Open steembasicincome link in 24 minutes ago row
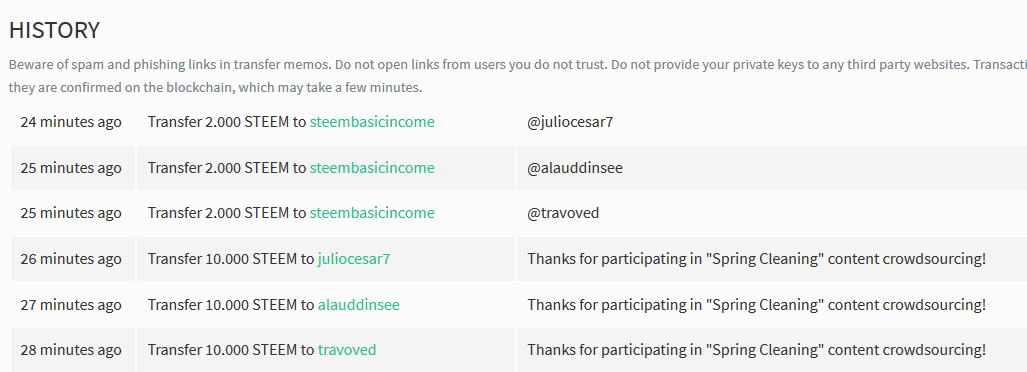Screen dimensions: 1027x372 click(x=372, y=122)
